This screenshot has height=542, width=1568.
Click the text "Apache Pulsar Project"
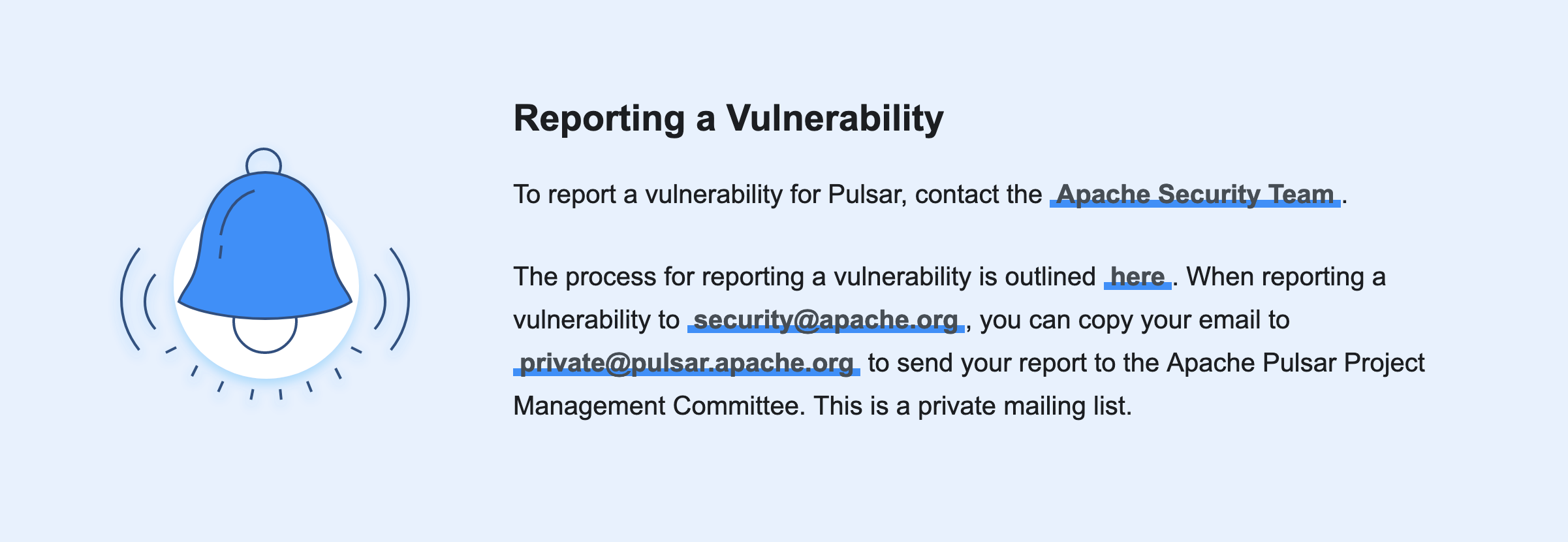1296,363
